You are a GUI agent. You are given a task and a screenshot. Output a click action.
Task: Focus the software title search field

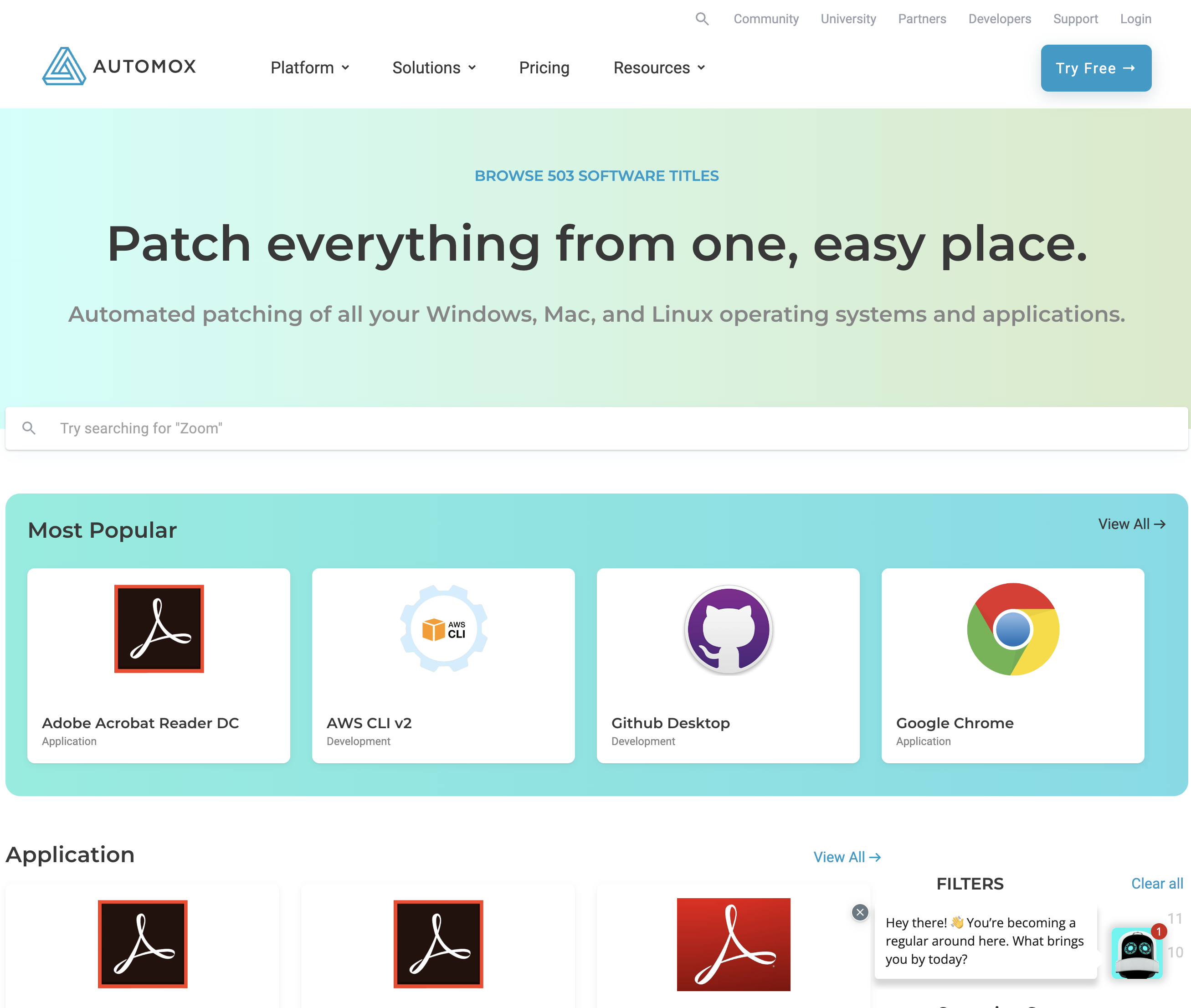coord(596,428)
